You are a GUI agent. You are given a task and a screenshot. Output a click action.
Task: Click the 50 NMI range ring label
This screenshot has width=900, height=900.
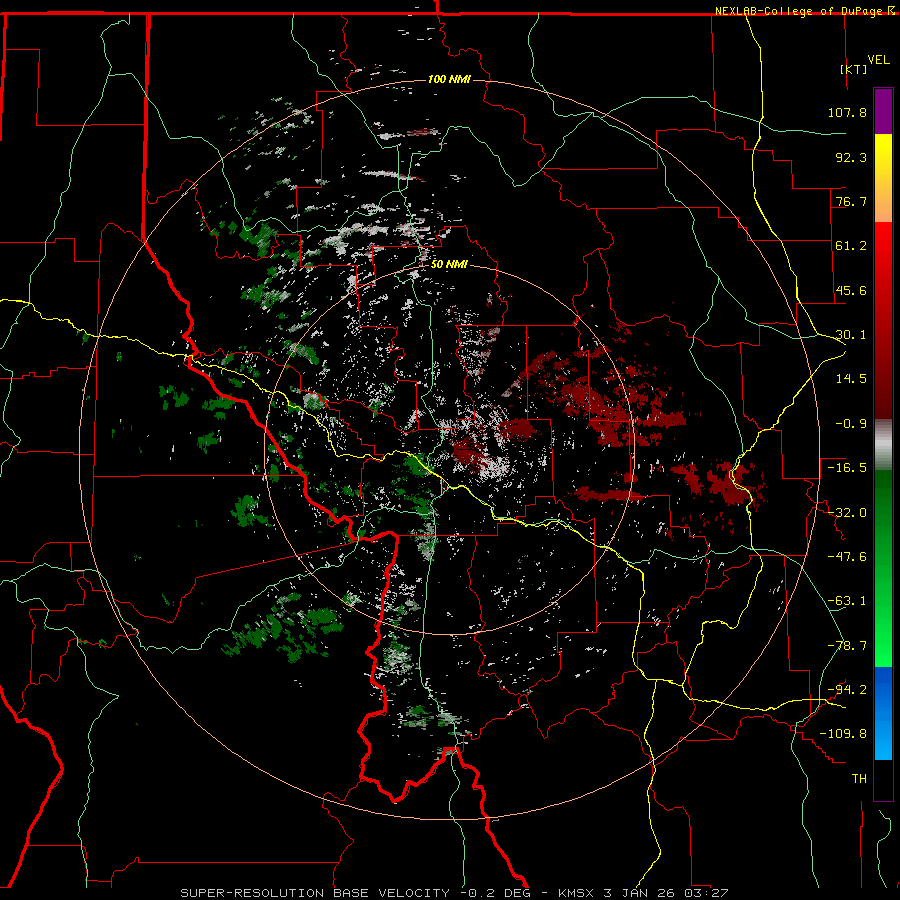click(449, 265)
